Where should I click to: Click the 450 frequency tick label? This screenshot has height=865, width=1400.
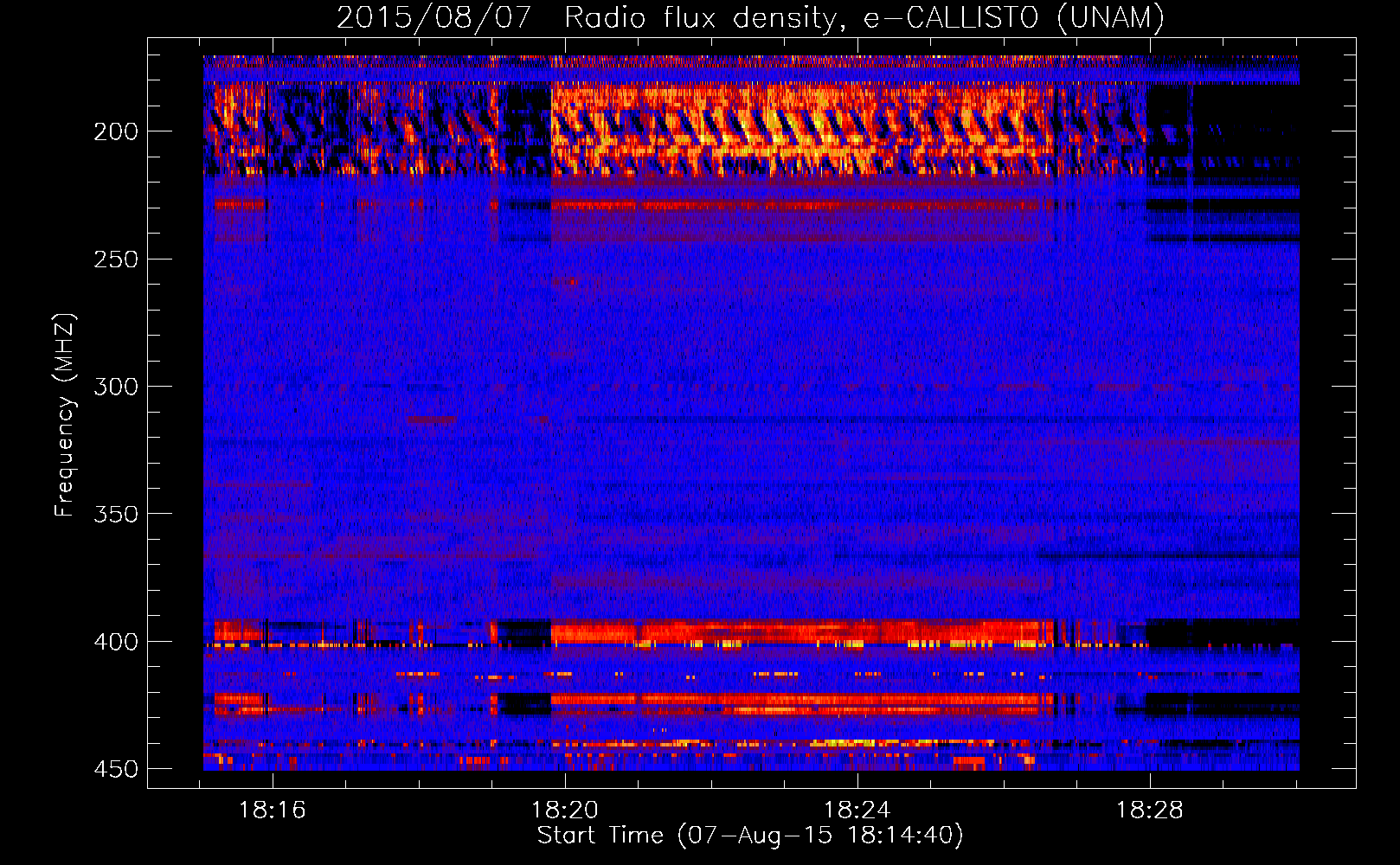tap(115, 768)
